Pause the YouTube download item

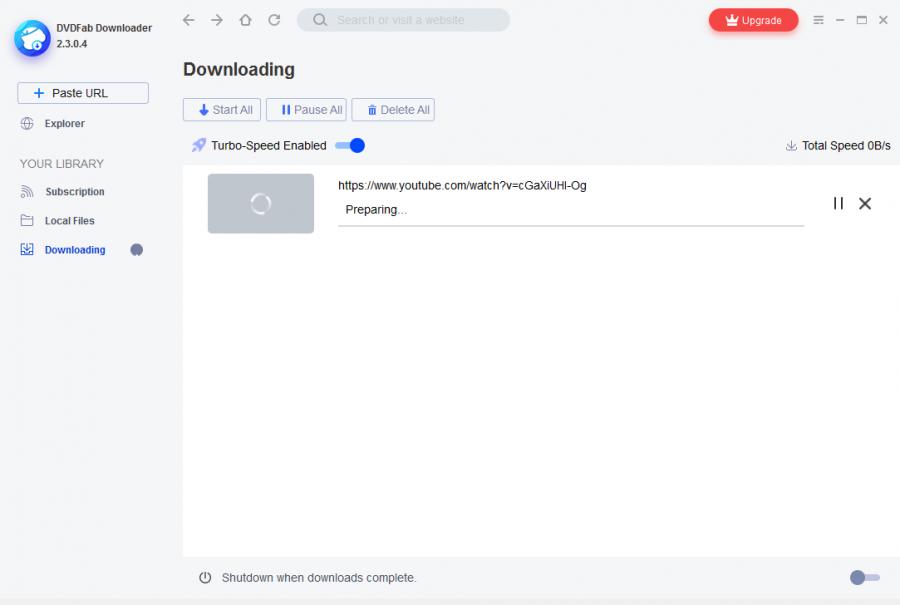pos(838,203)
